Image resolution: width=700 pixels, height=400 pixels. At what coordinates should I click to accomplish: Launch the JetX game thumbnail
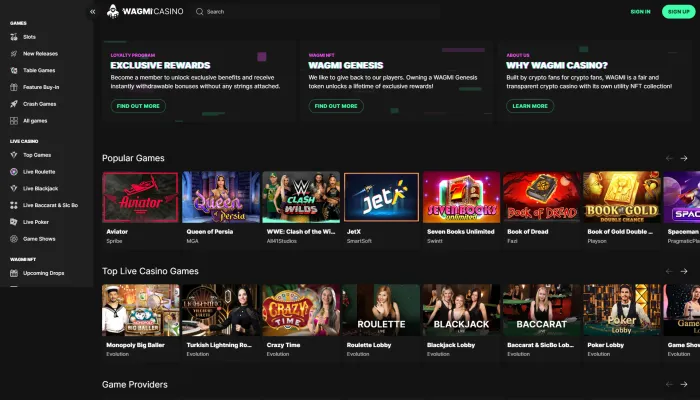point(381,197)
